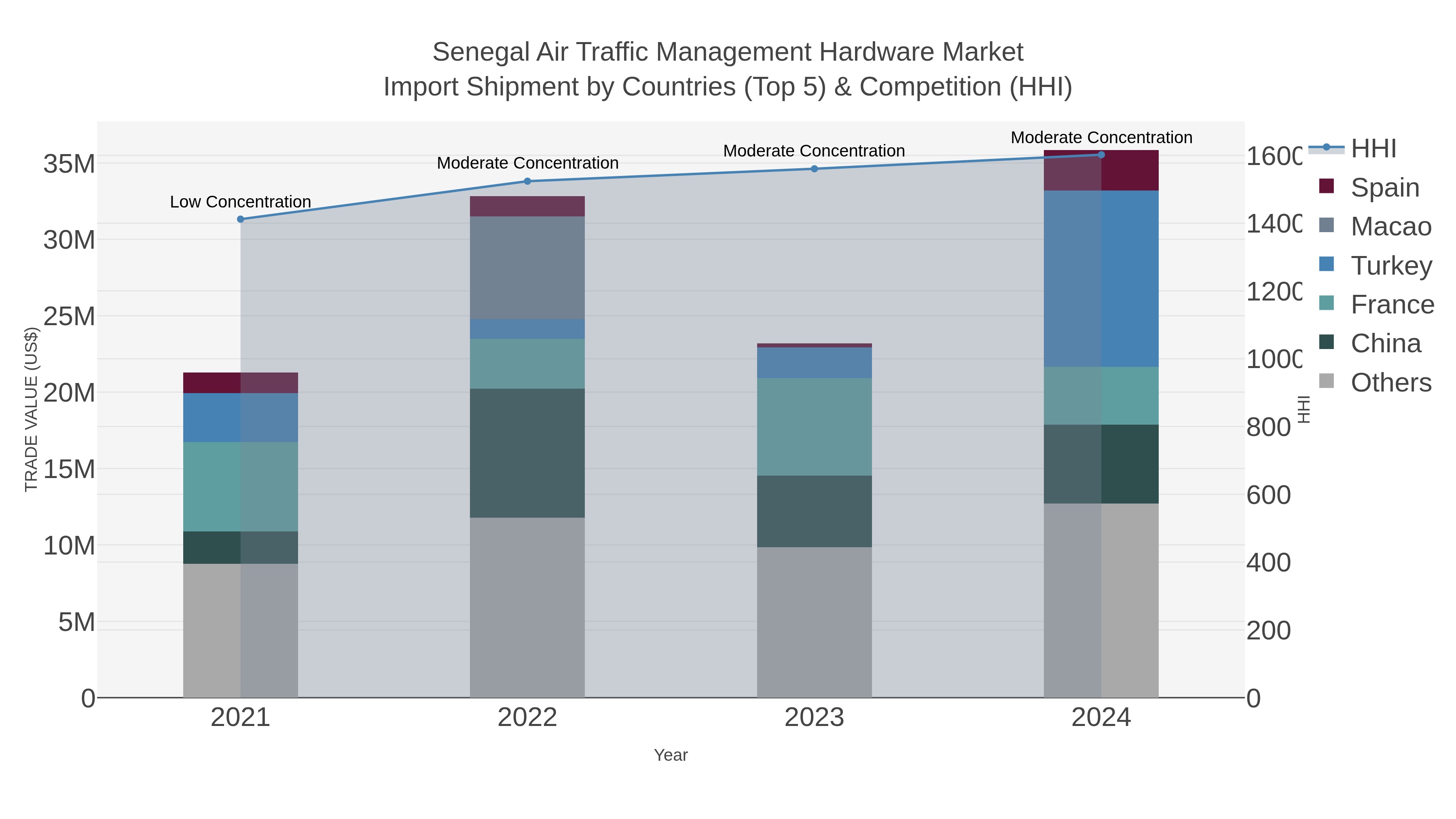The width and height of the screenshot is (1456, 819).
Task: Click the 20M y-axis tick label
Action: (x=69, y=393)
